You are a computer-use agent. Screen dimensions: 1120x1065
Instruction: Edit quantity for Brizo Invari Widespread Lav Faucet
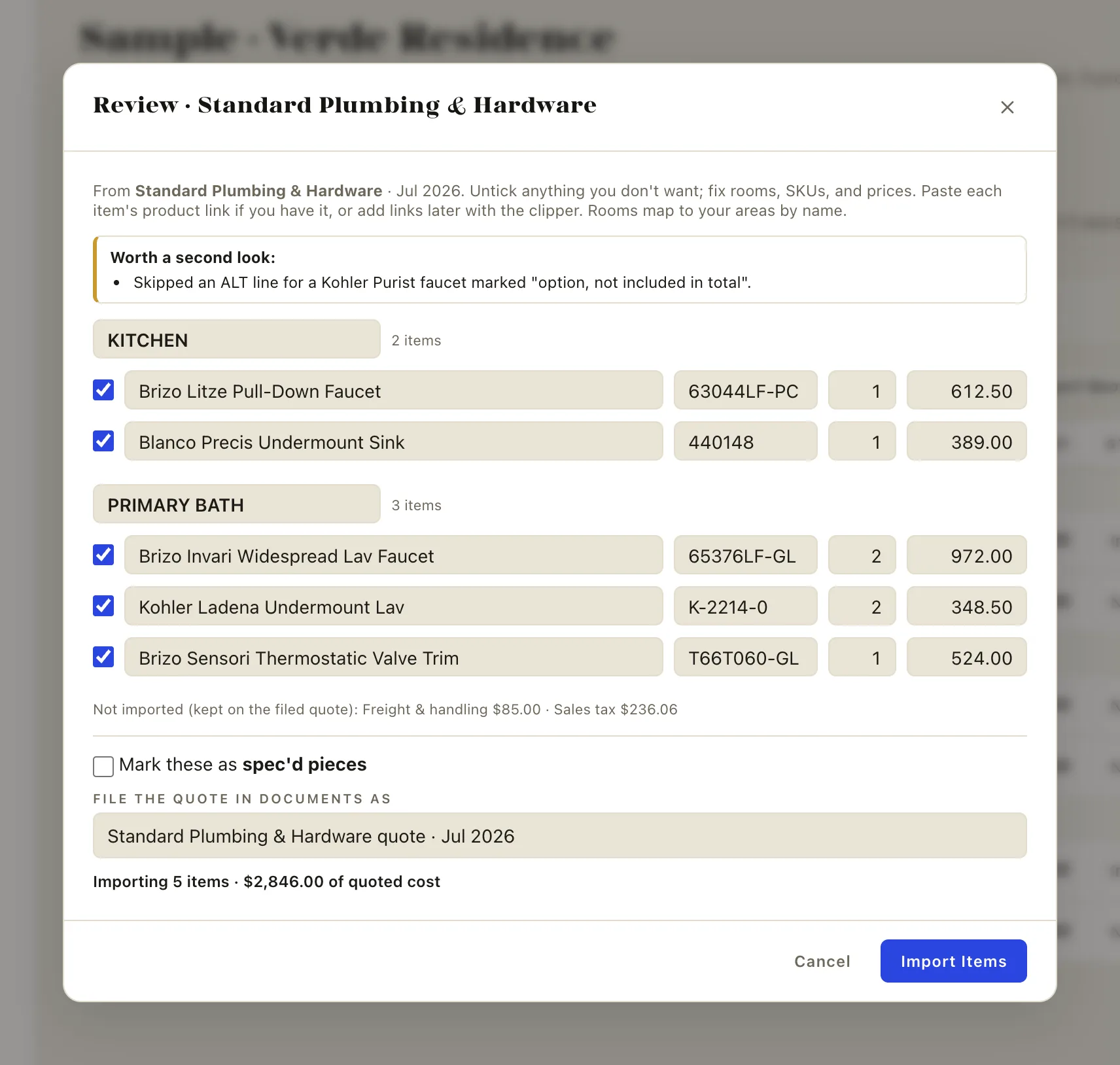click(862, 555)
